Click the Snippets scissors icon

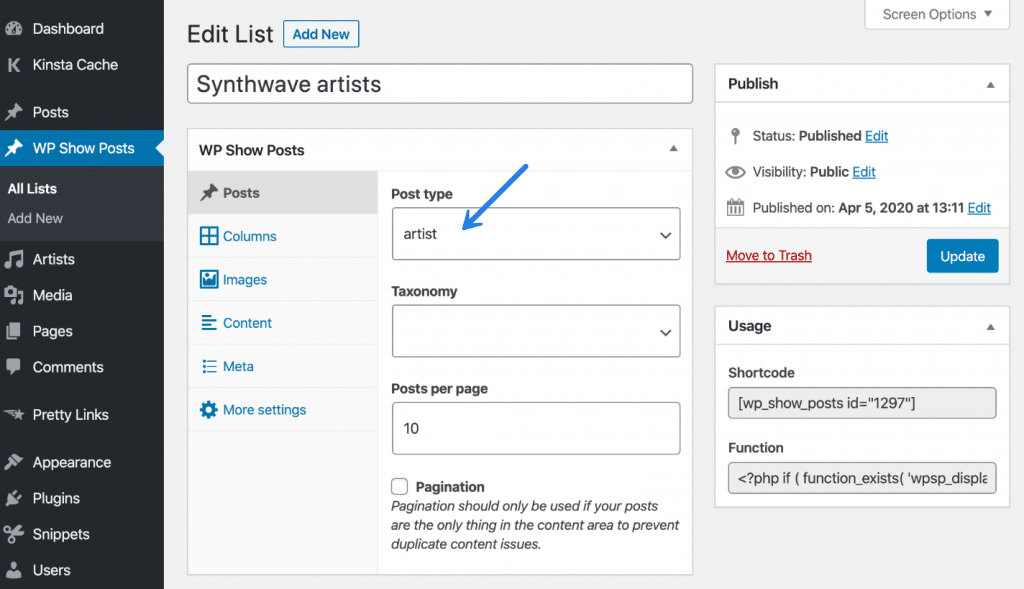tap(14, 533)
